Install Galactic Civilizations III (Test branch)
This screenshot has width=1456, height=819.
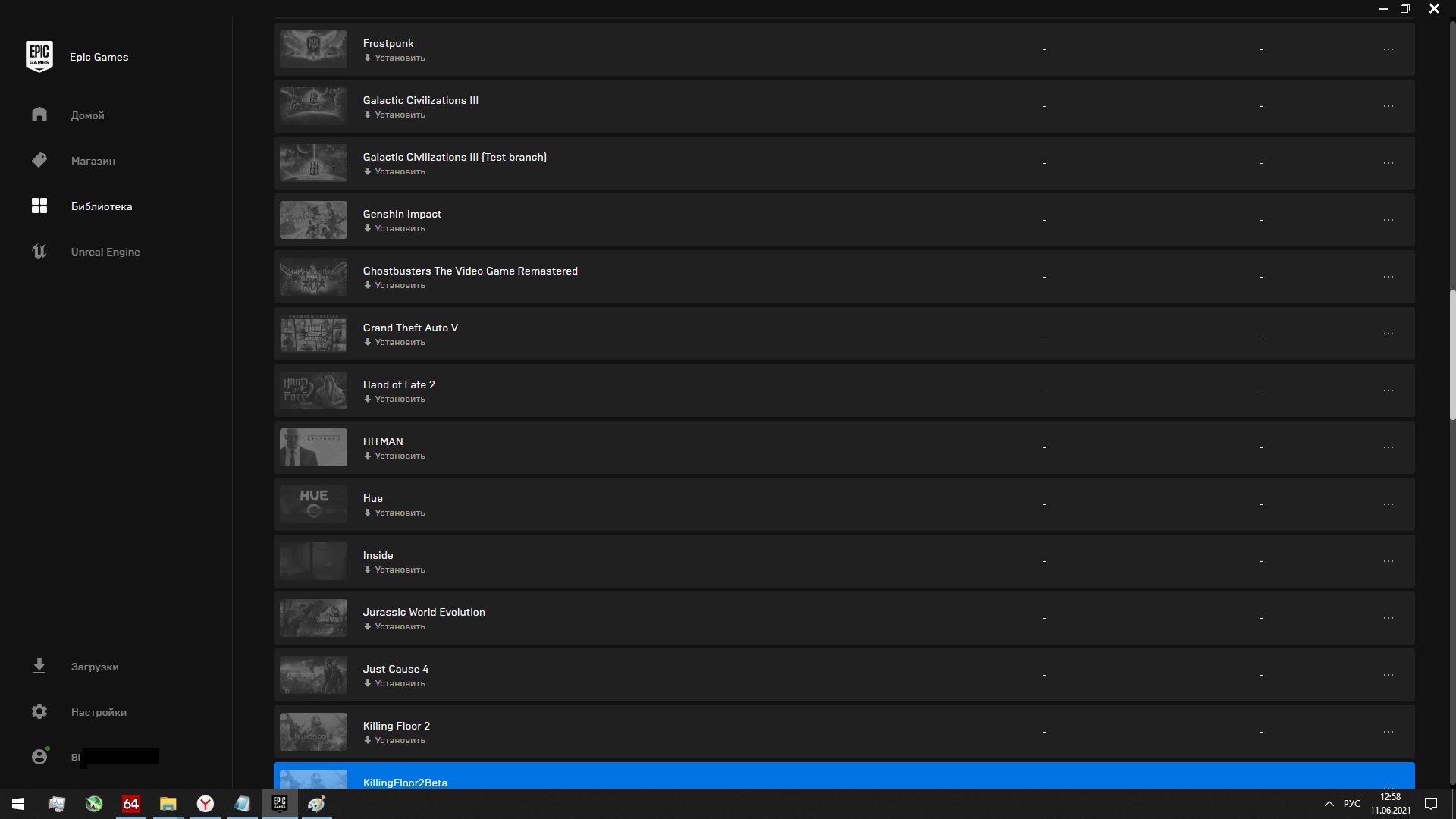click(394, 171)
